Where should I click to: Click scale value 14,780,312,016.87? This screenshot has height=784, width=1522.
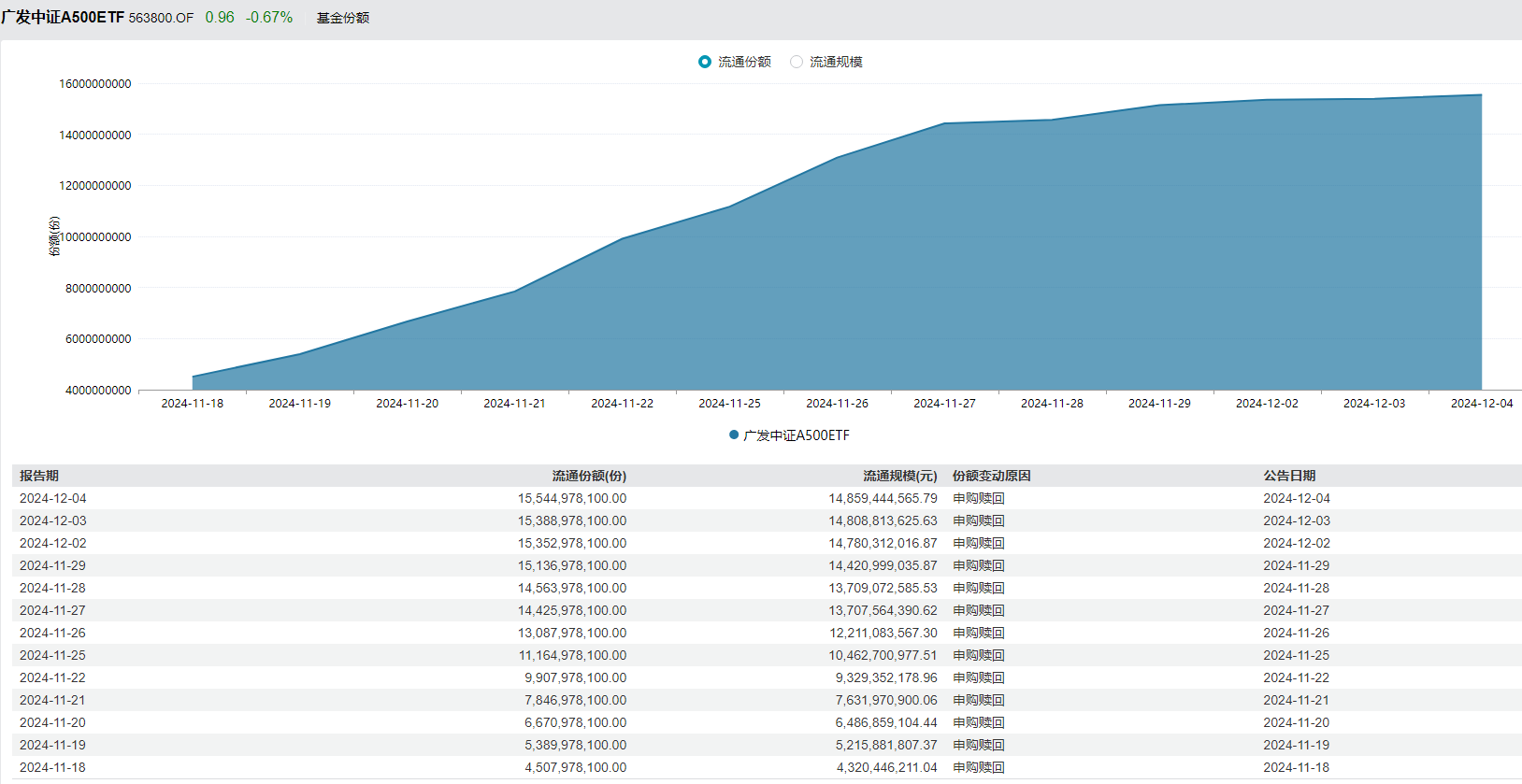(883, 543)
